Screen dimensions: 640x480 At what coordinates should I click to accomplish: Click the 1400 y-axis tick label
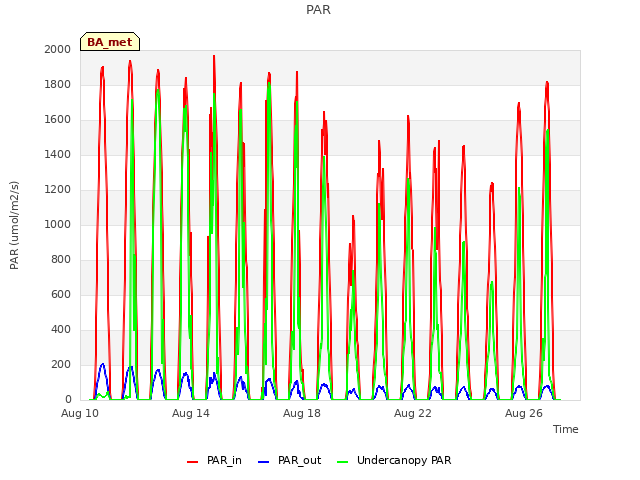tap(58, 154)
